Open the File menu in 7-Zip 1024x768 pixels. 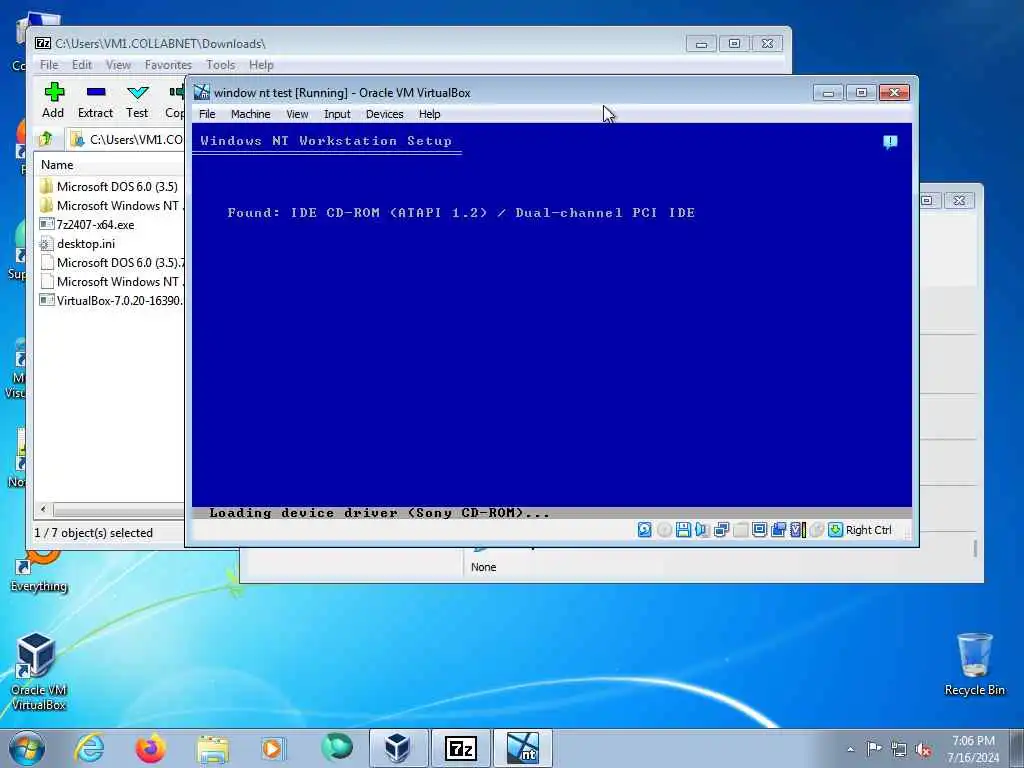pos(49,65)
